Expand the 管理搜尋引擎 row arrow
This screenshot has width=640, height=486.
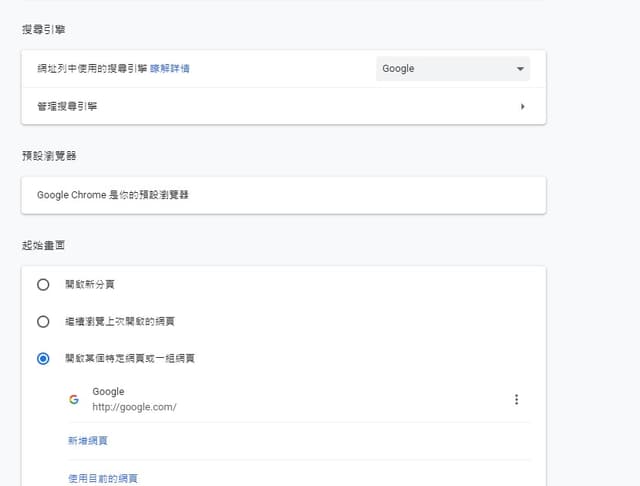[x=522, y=107]
